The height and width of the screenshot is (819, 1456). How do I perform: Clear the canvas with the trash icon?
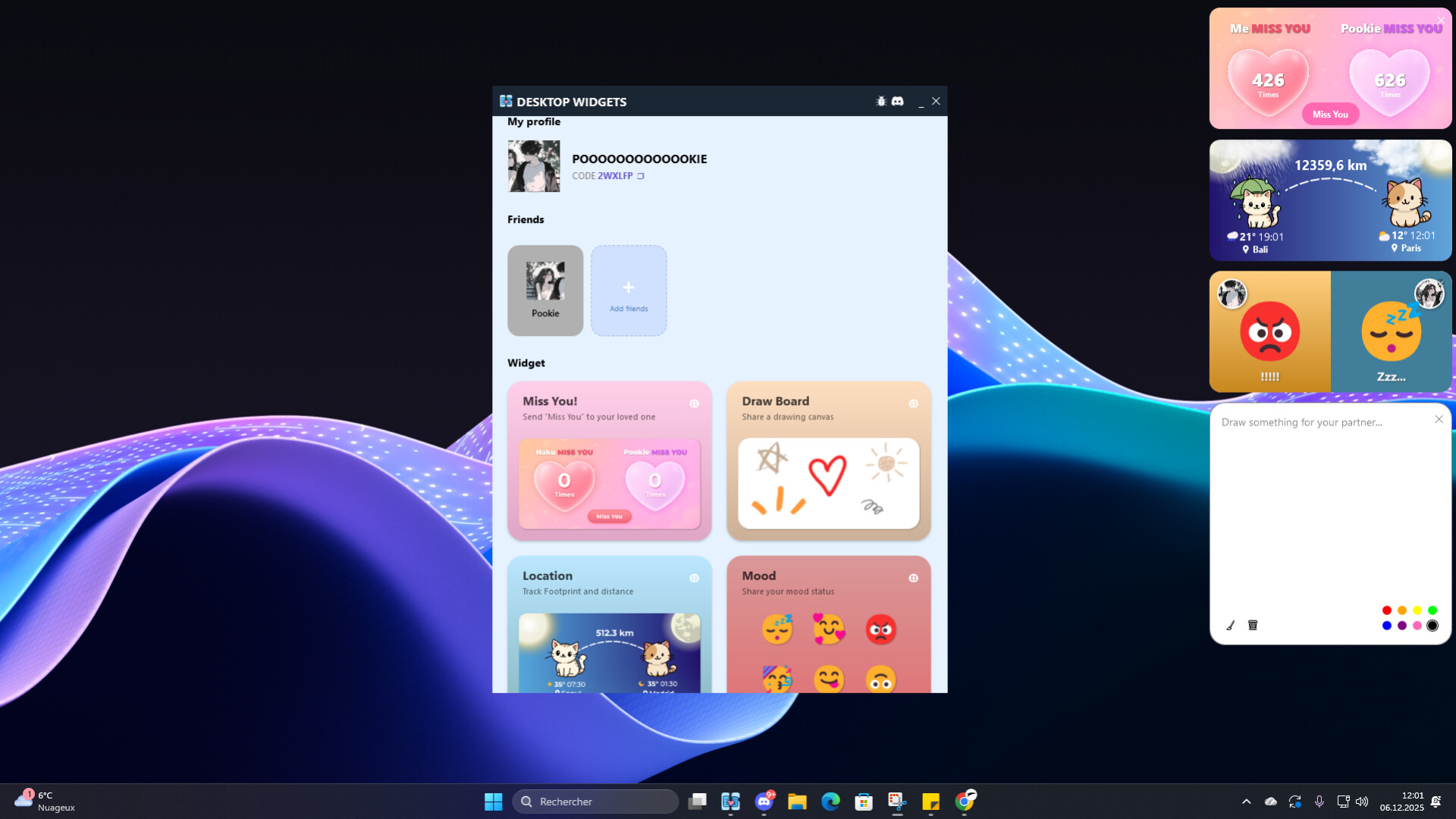pyautogui.click(x=1253, y=625)
